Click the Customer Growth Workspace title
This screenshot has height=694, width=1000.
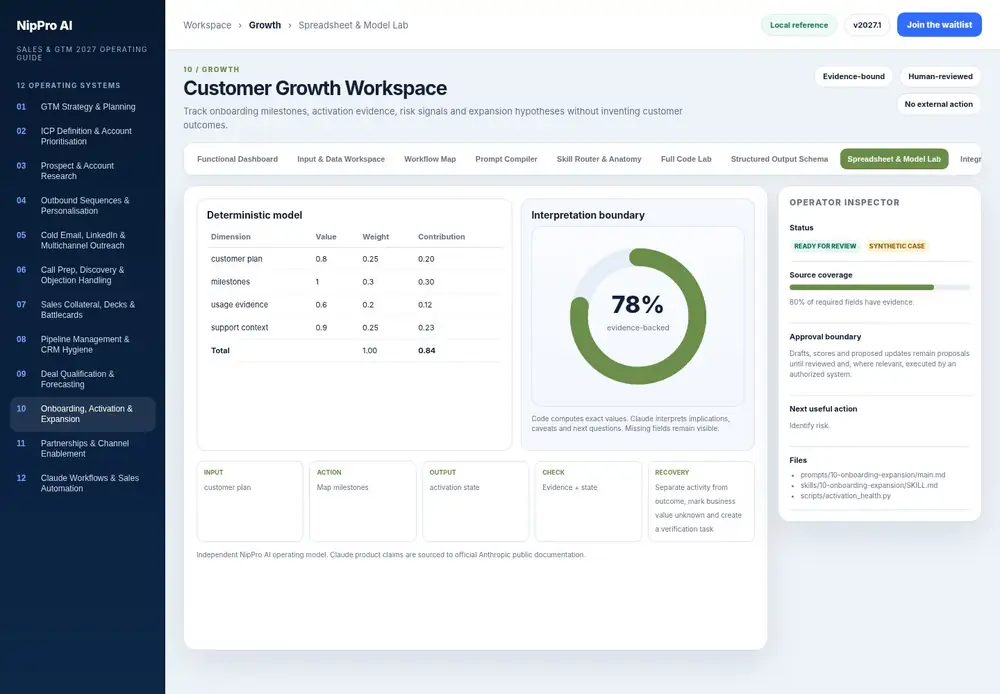[x=315, y=88]
